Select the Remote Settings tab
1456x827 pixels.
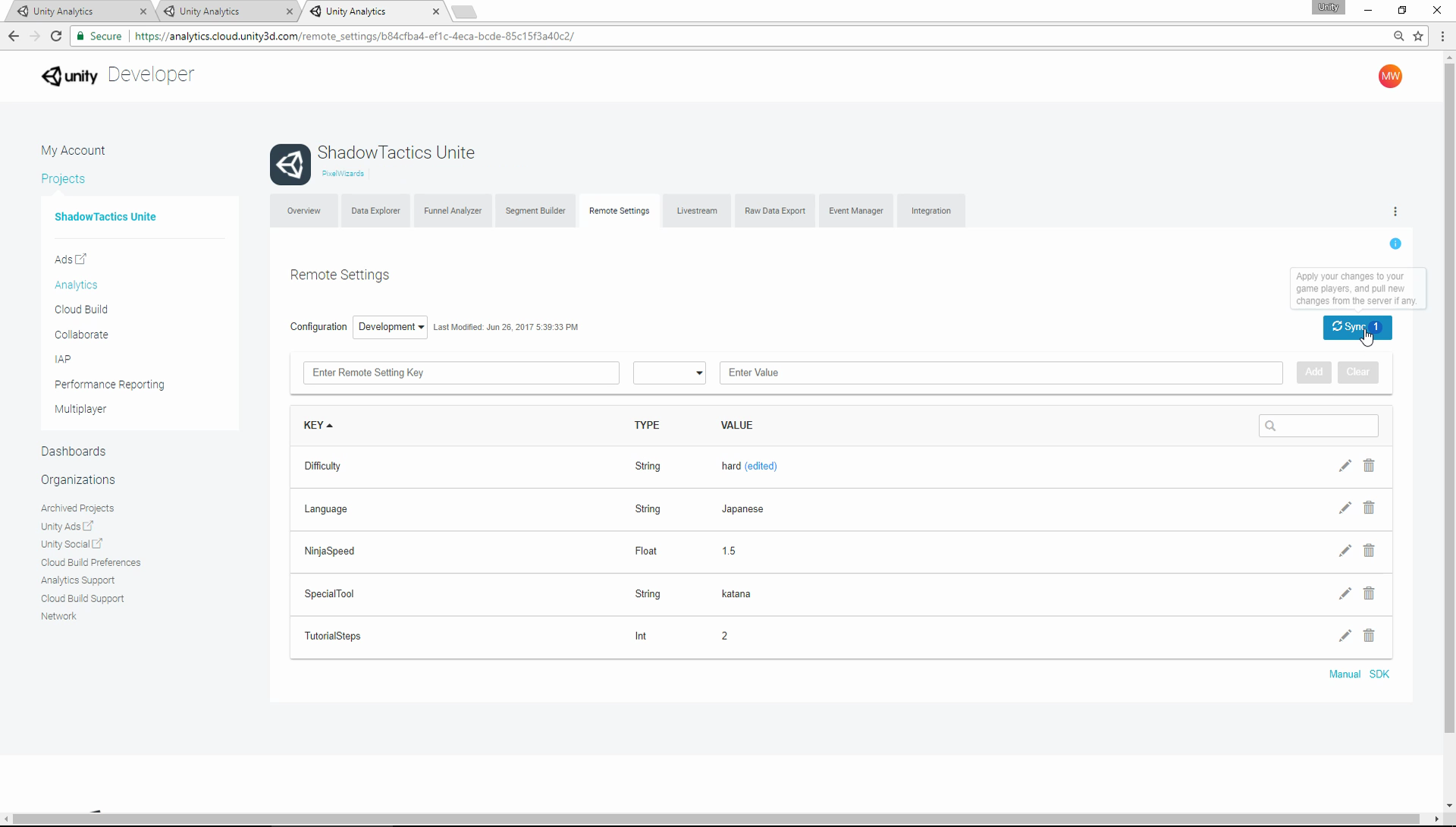619,211
